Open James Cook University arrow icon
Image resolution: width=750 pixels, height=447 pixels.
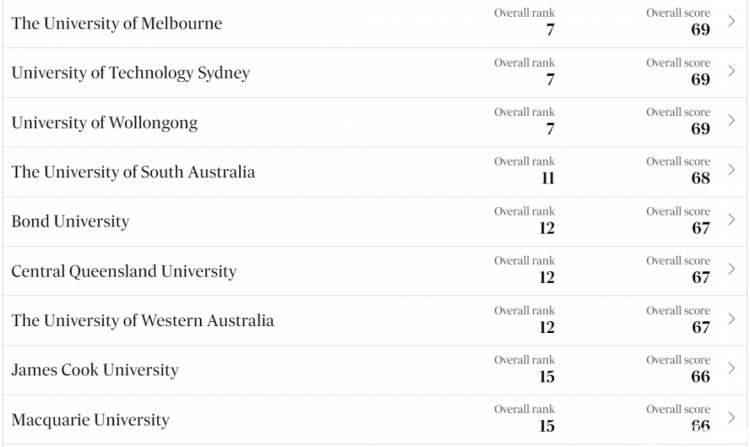(731, 368)
